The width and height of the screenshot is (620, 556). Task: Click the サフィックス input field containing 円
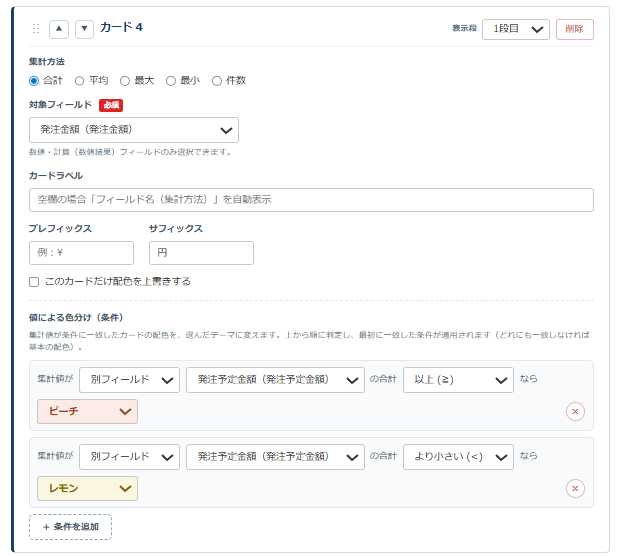(201, 253)
